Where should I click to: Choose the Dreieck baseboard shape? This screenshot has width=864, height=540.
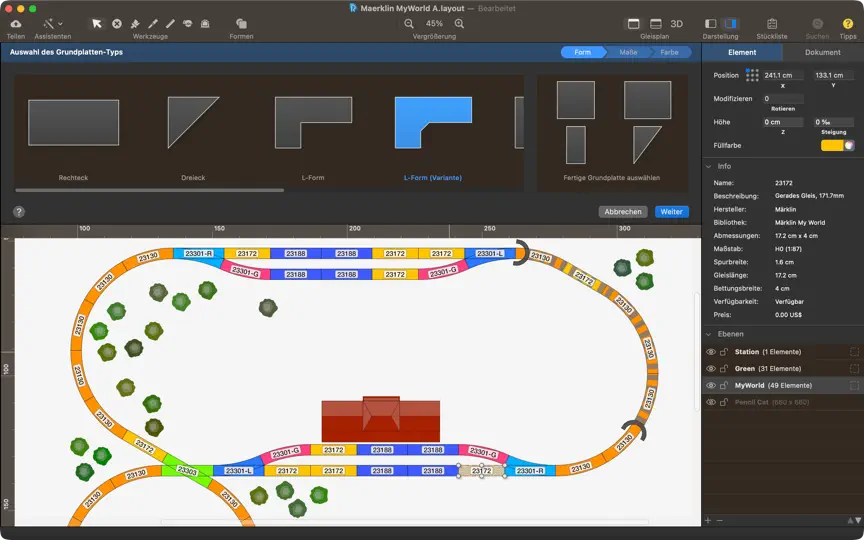click(x=193, y=122)
